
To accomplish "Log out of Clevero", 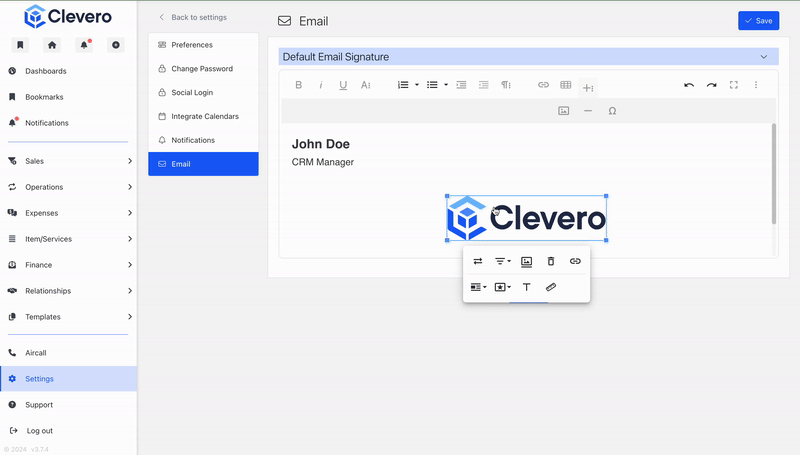I will (x=68, y=431).
